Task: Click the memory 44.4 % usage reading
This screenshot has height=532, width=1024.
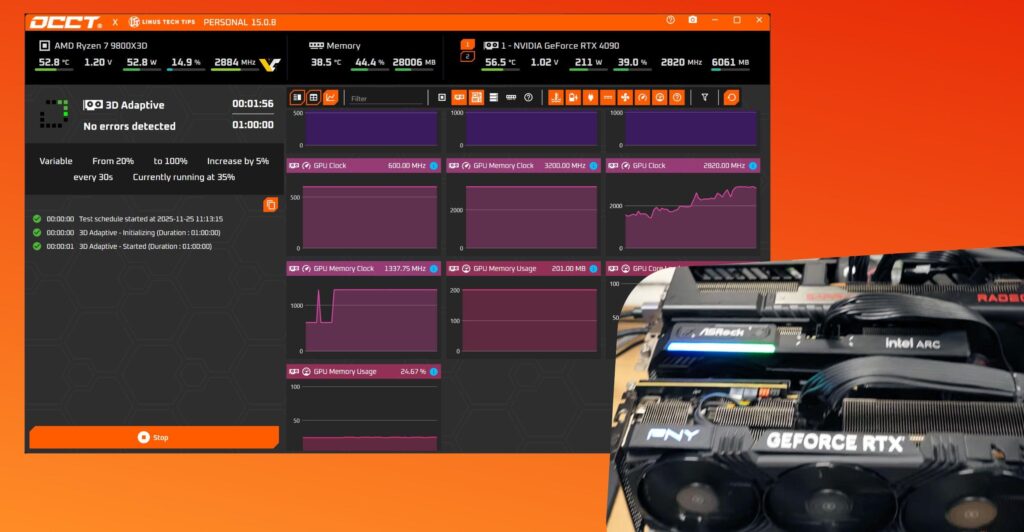Action: (x=369, y=63)
